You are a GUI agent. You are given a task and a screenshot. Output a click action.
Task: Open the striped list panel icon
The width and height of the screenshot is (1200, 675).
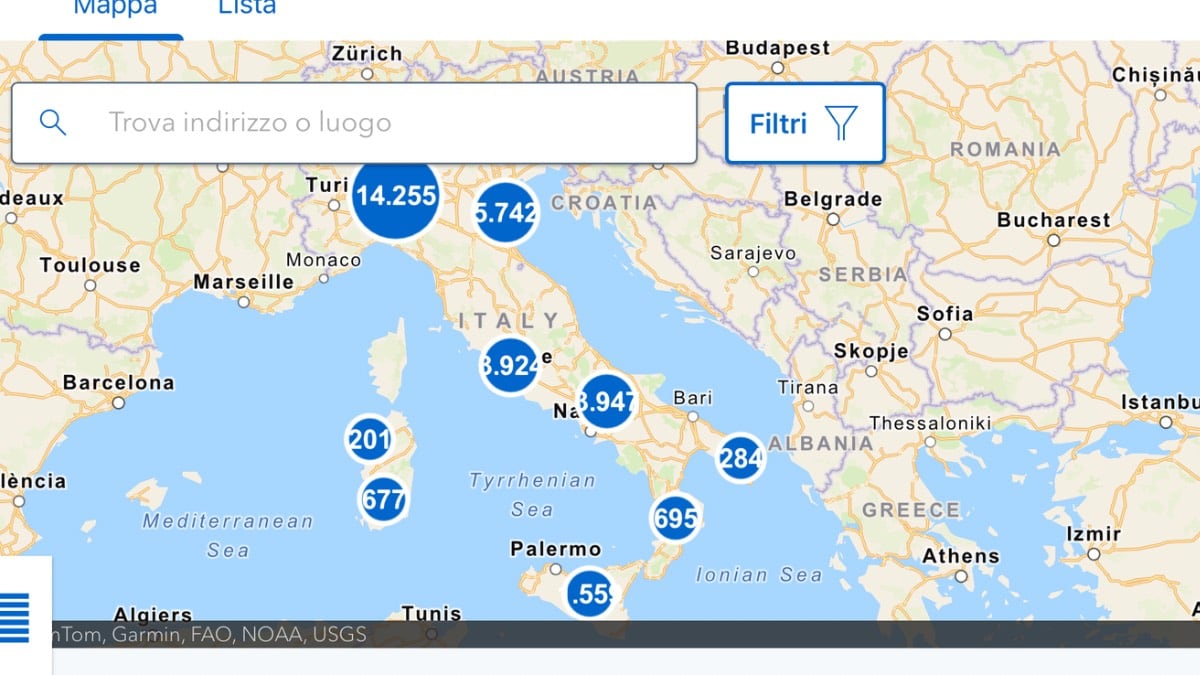[14, 617]
